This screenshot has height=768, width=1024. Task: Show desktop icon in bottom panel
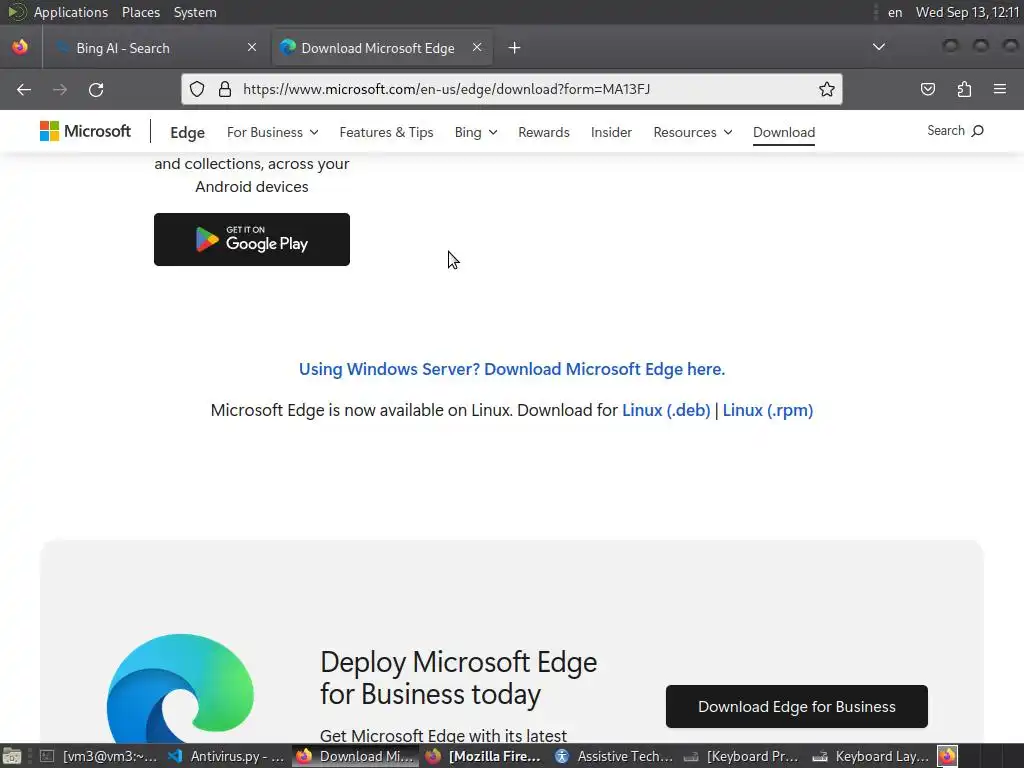[x=12, y=756]
